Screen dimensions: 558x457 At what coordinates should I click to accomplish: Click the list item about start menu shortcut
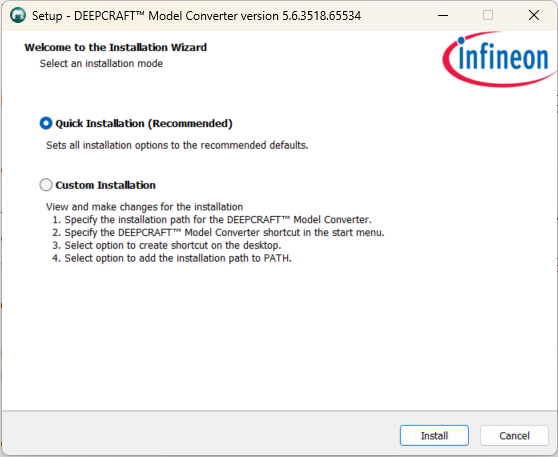[219, 232]
